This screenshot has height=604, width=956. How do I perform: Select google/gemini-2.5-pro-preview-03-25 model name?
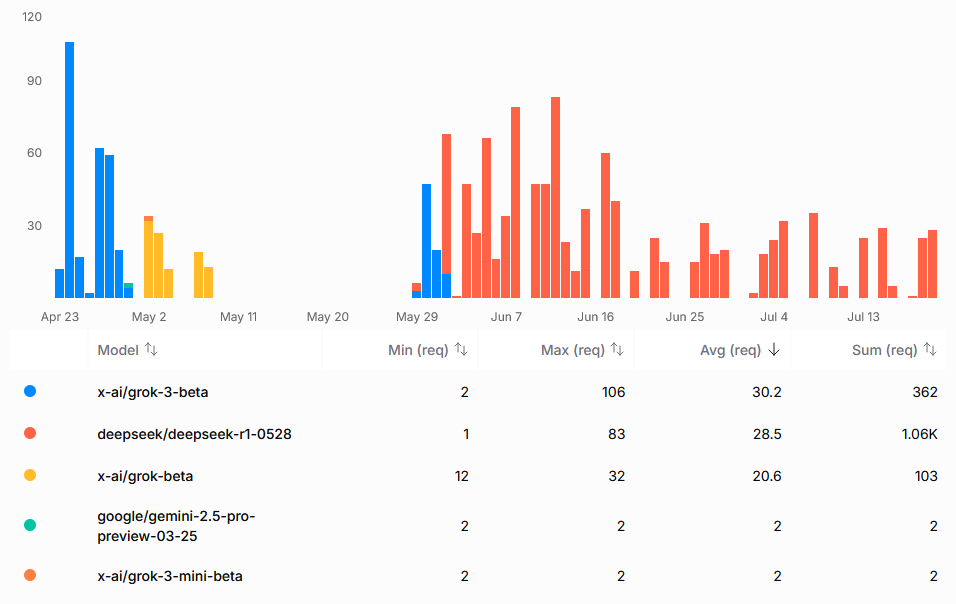(176, 526)
